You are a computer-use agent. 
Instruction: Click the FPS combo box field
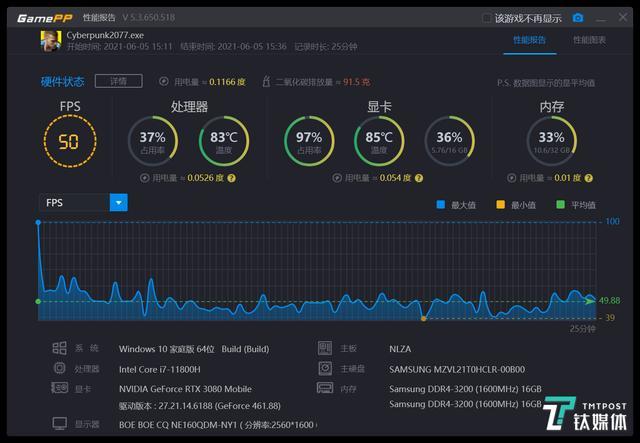click(74, 202)
